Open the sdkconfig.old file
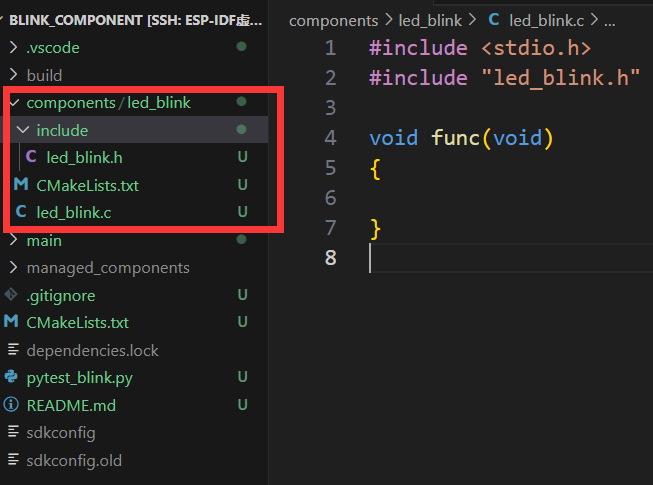 [x=74, y=460]
